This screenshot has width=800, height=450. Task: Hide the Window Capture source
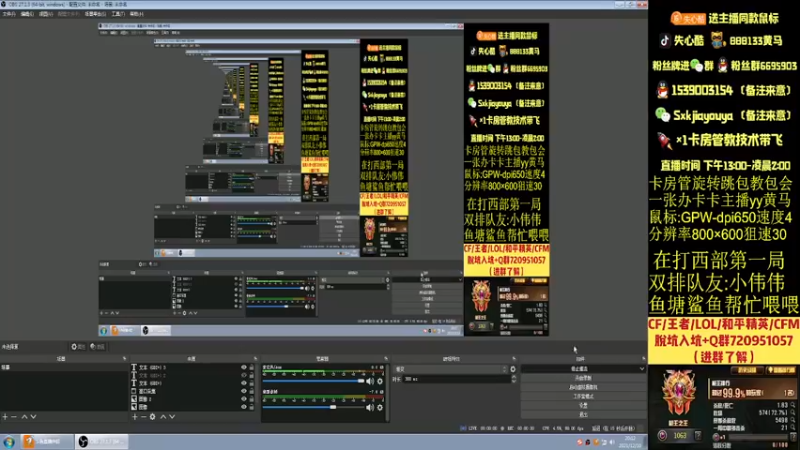click(x=243, y=391)
